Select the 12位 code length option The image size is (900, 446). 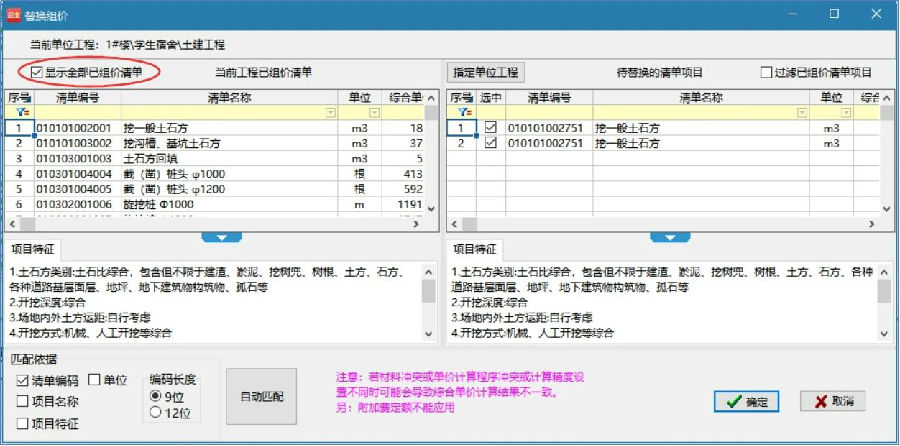pos(155,411)
